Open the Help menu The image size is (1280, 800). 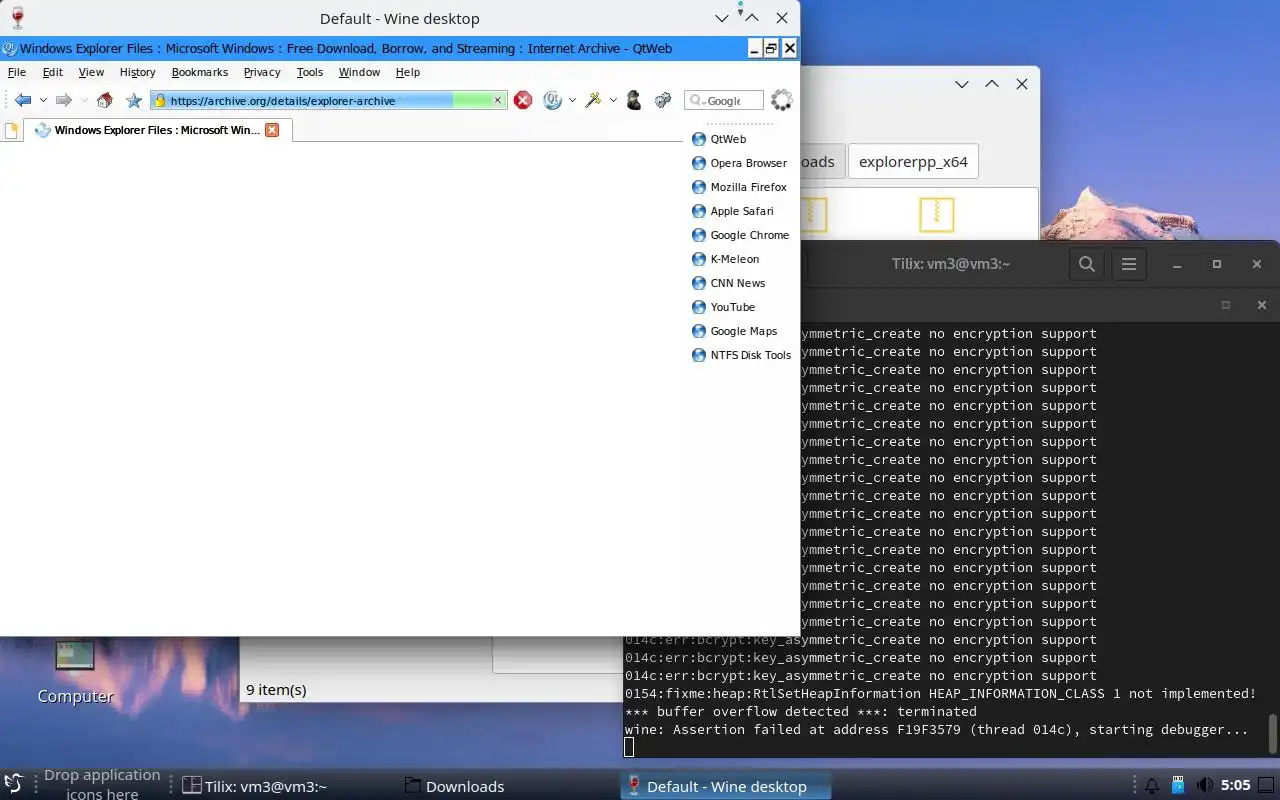click(408, 72)
